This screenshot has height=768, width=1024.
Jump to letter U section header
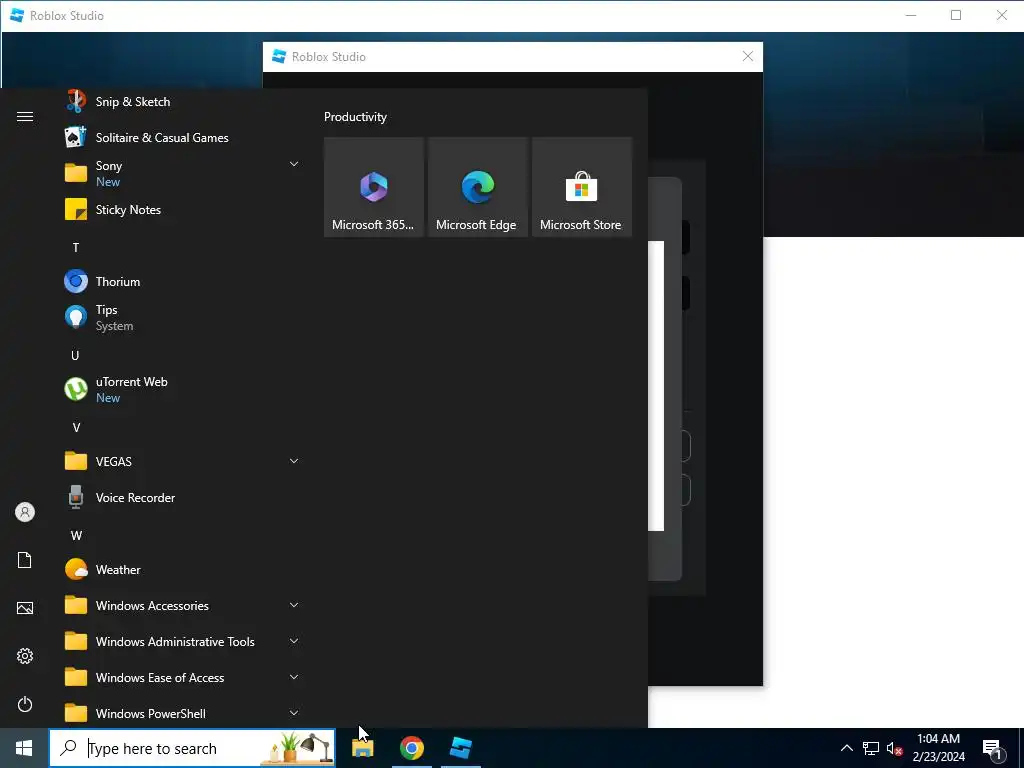click(x=75, y=355)
